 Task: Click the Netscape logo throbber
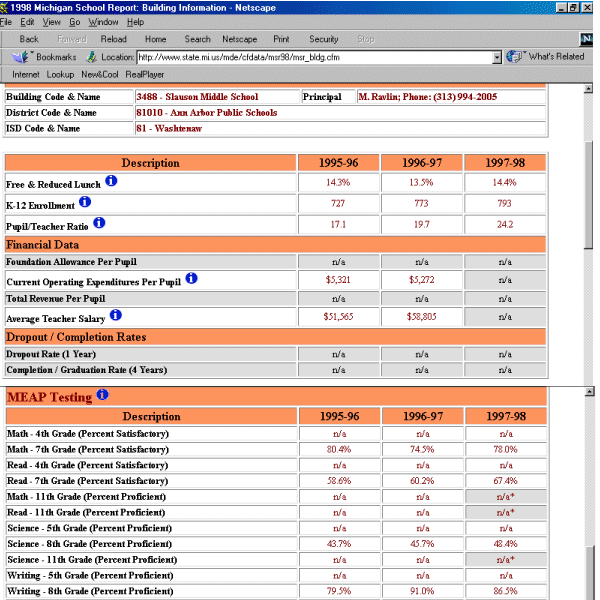click(x=585, y=39)
